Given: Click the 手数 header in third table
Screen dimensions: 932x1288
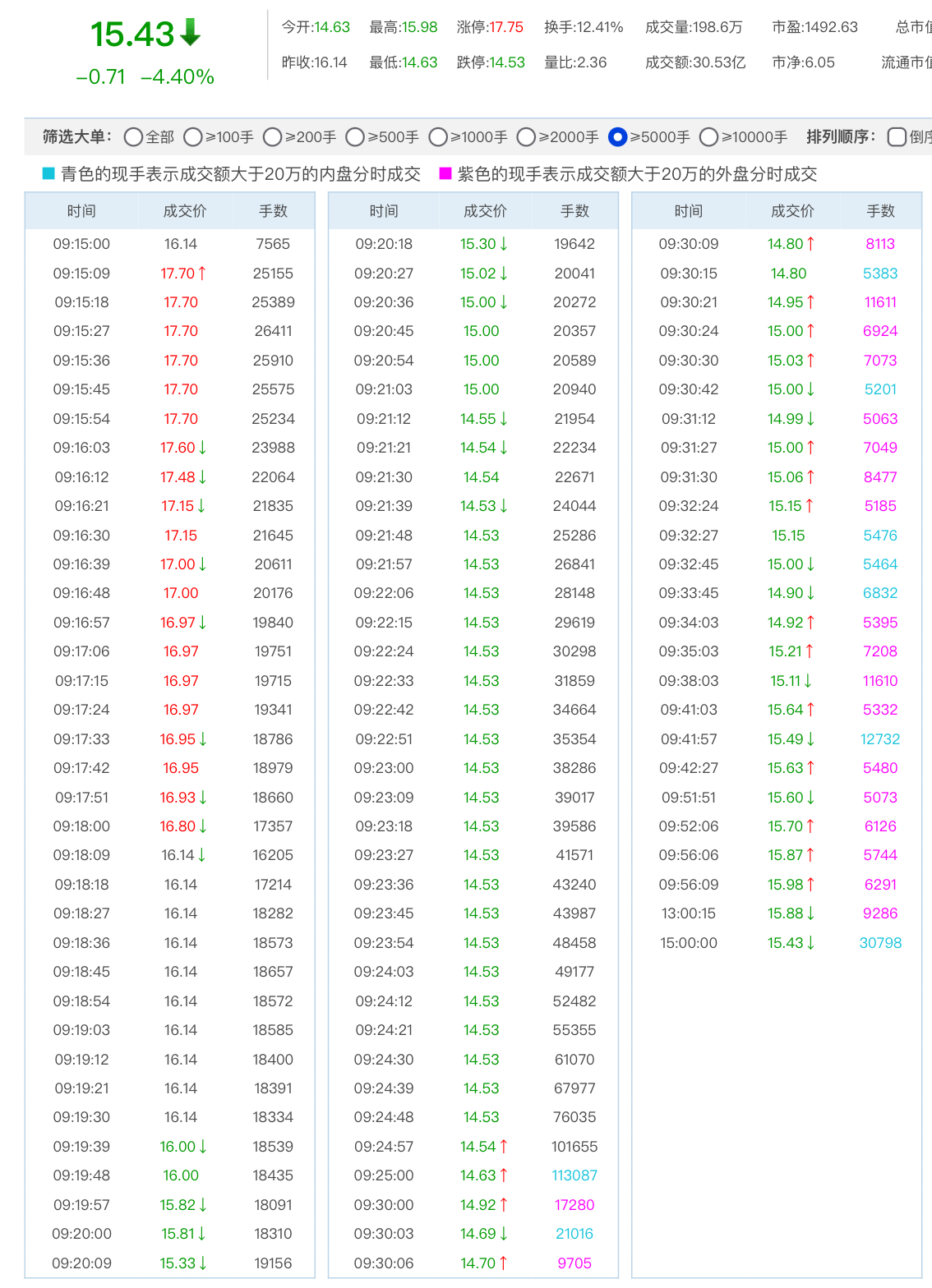Looking at the screenshot, I should pos(880,211).
